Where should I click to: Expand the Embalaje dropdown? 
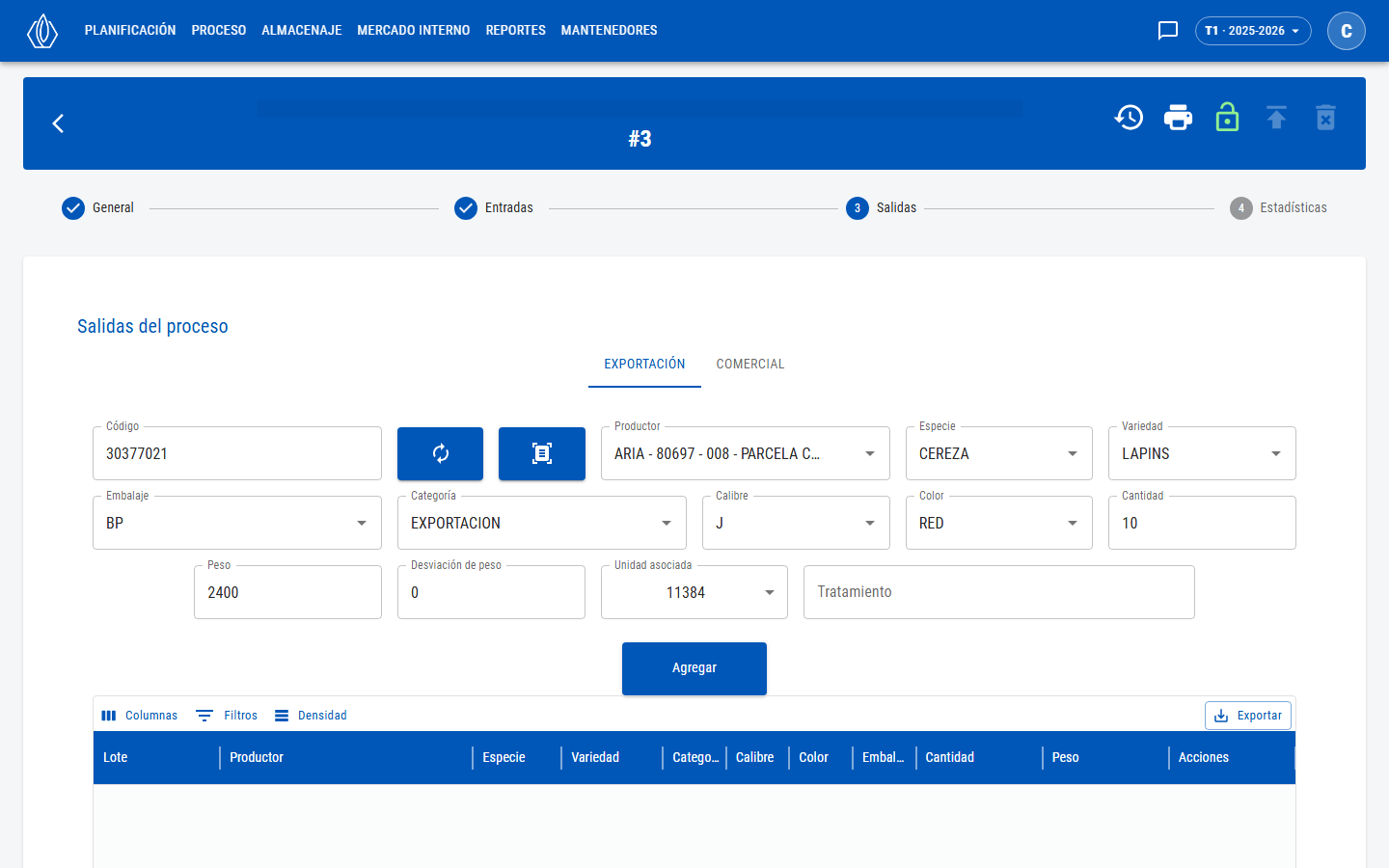pyautogui.click(x=237, y=523)
